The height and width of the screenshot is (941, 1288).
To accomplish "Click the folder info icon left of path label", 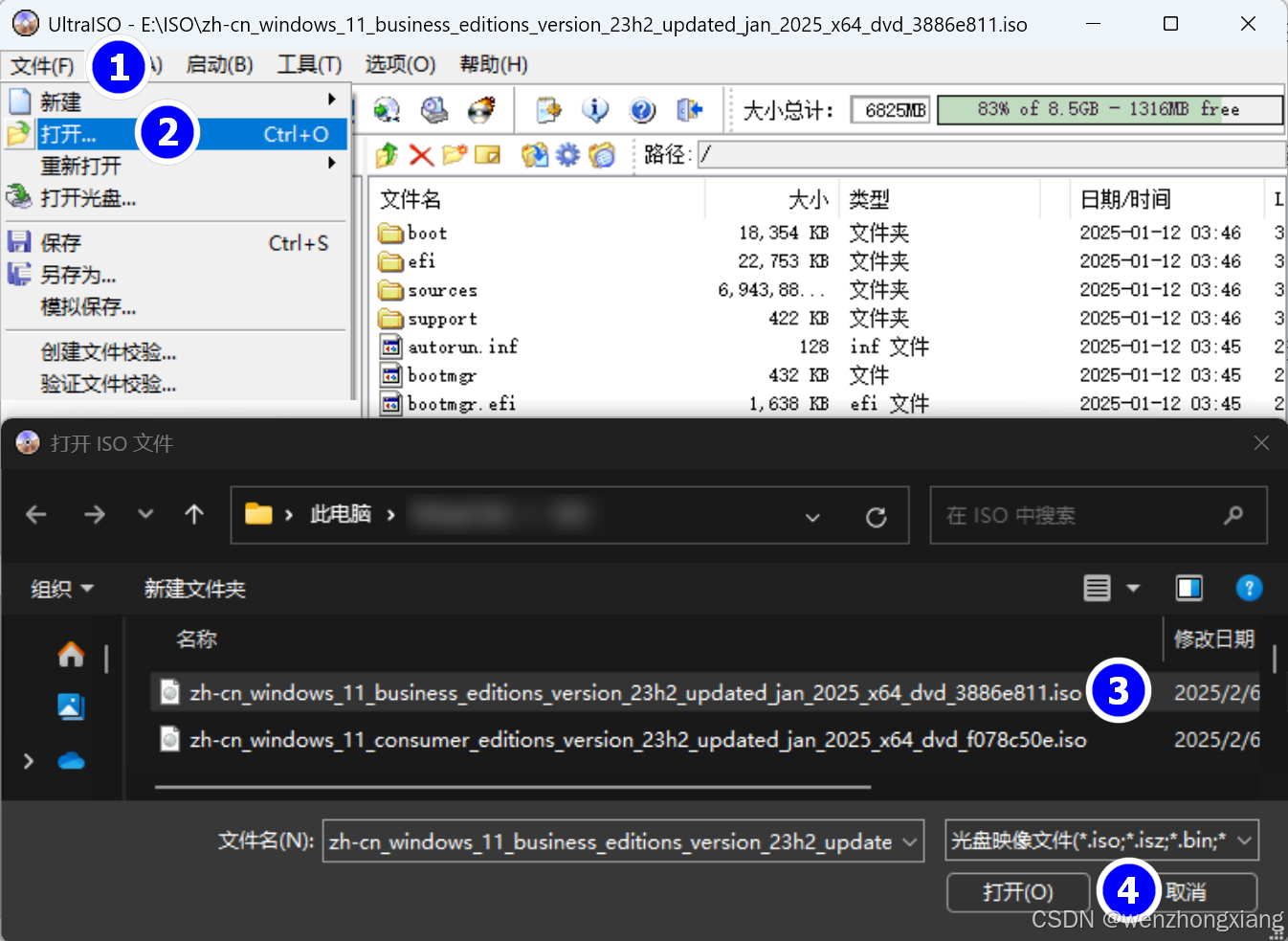I will [602, 154].
